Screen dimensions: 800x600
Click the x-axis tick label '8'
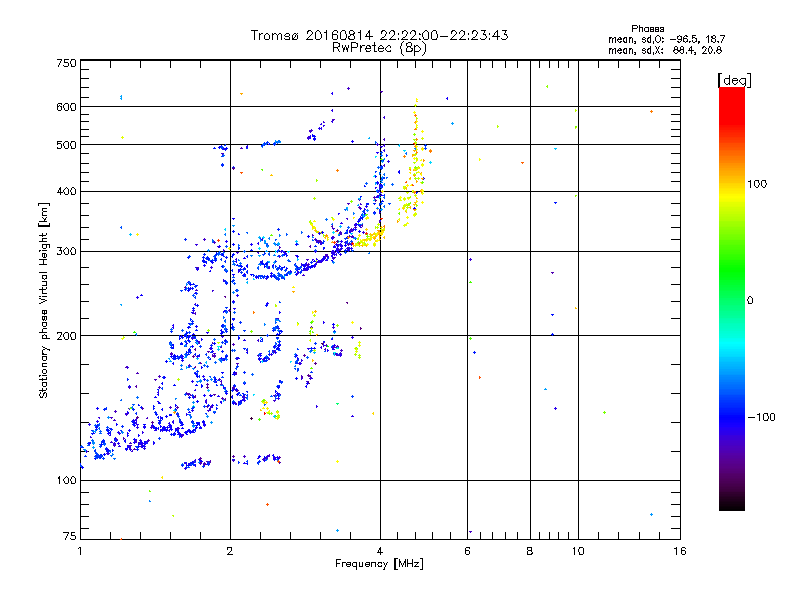pos(530,551)
